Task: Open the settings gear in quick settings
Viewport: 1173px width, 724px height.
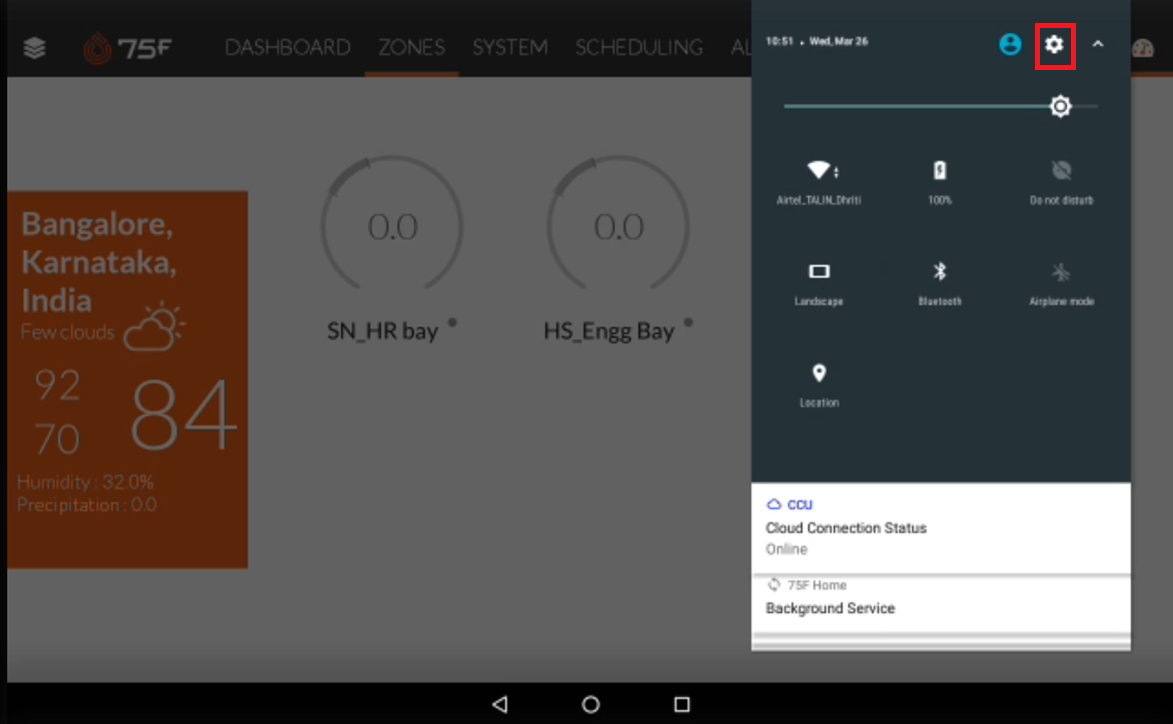Action: click(x=1055, y=44)
